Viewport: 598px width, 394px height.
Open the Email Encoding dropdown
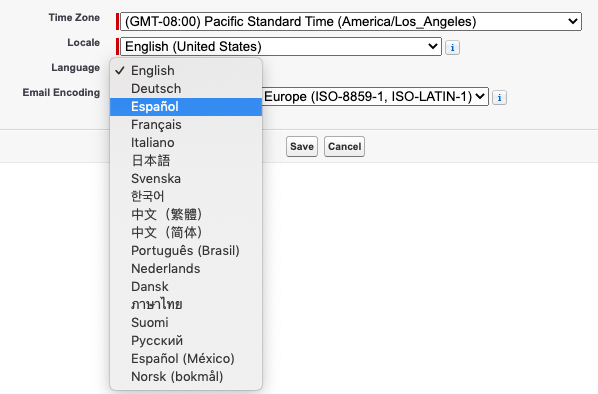(x=375, y=96)
